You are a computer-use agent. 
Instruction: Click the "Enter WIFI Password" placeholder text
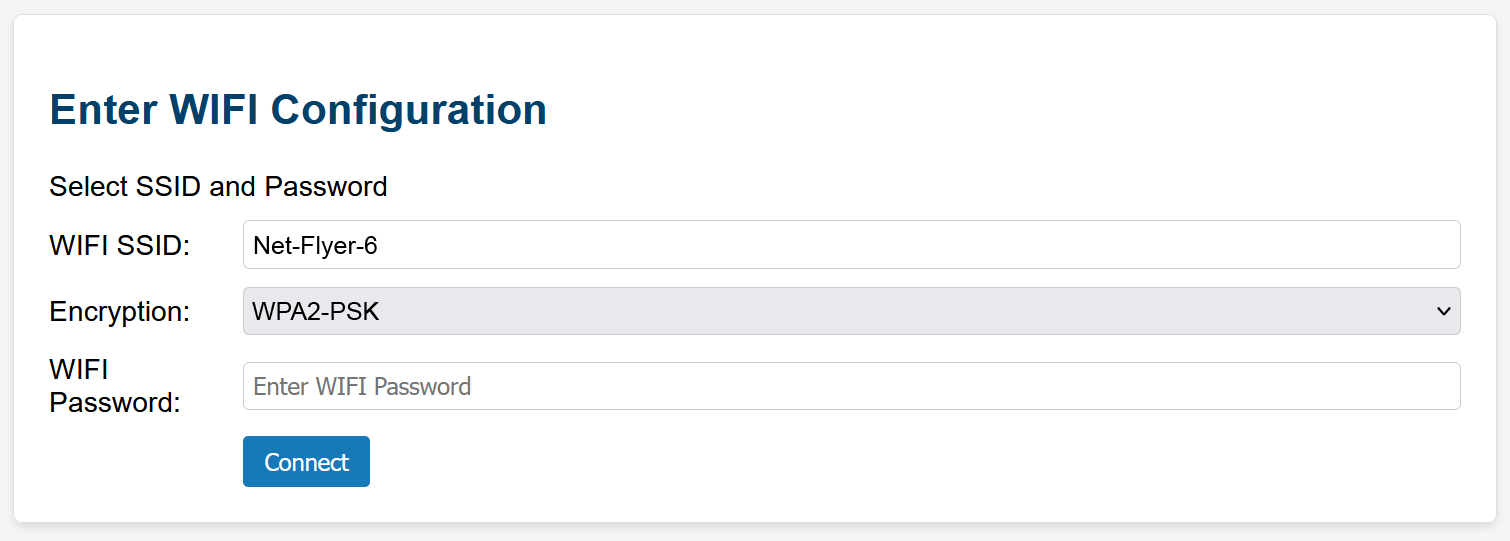coord(362,387)
